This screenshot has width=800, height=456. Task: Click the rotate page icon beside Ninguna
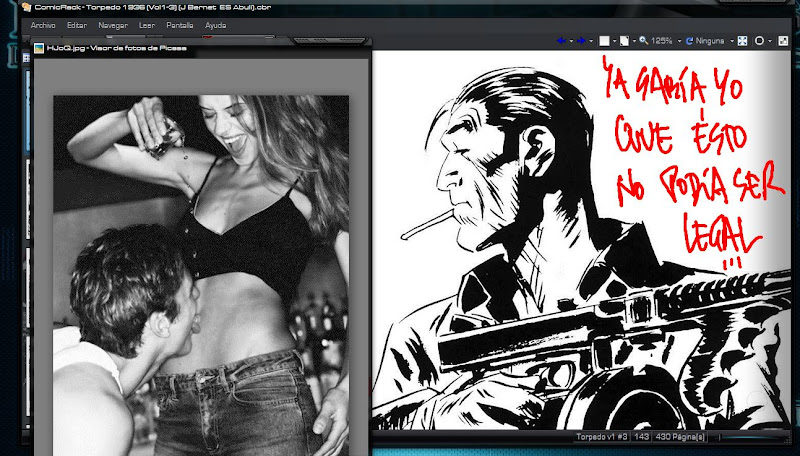[x=689, y=41]
